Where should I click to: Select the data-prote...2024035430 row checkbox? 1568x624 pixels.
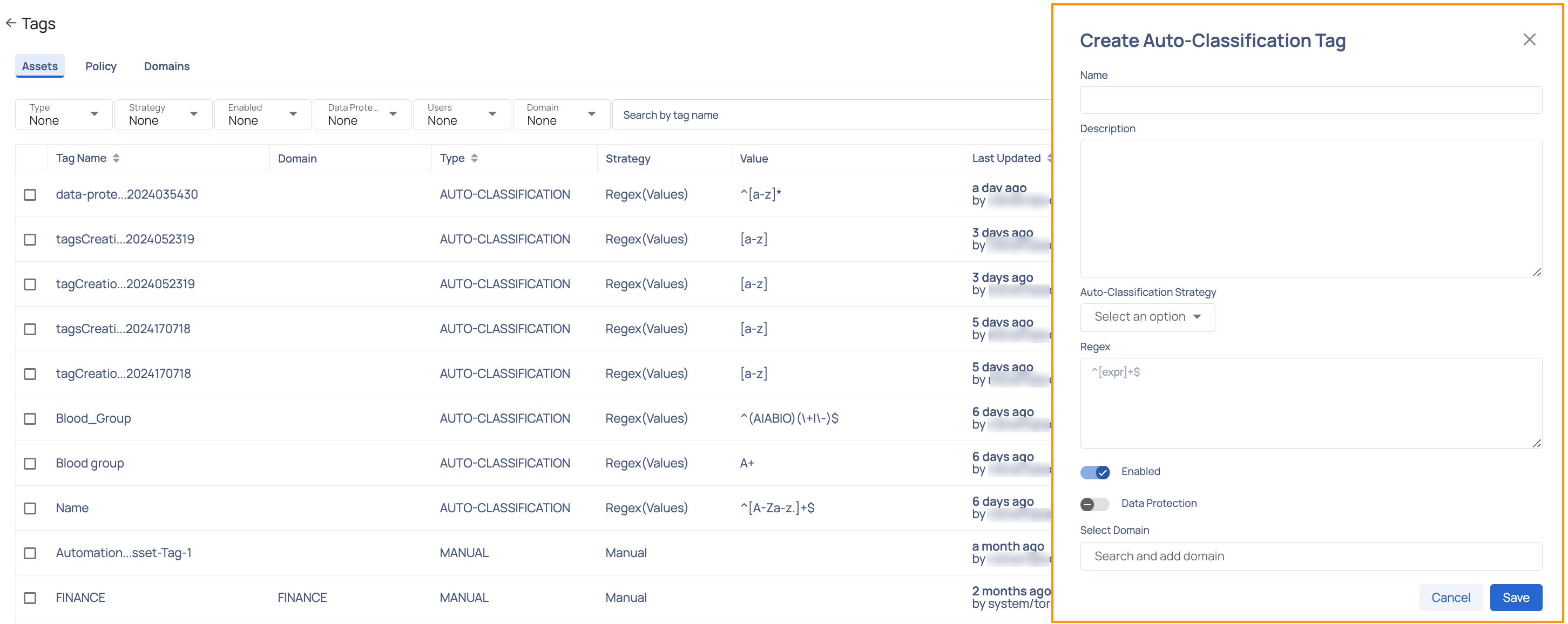(30, 195)
